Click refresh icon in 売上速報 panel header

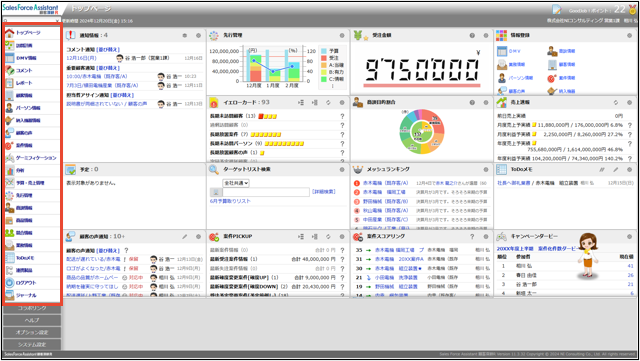[616, 103]
